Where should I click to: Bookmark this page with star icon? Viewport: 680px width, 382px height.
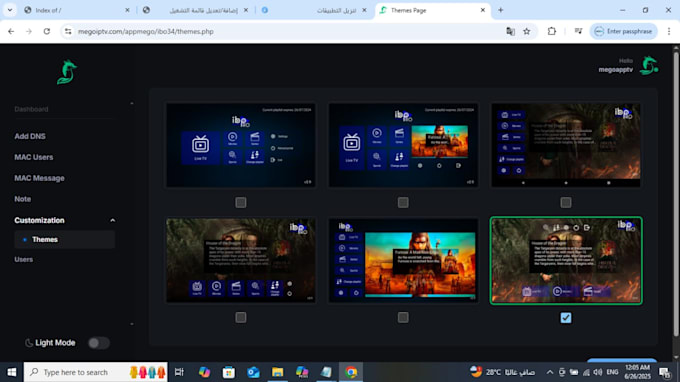click(526, 31)
